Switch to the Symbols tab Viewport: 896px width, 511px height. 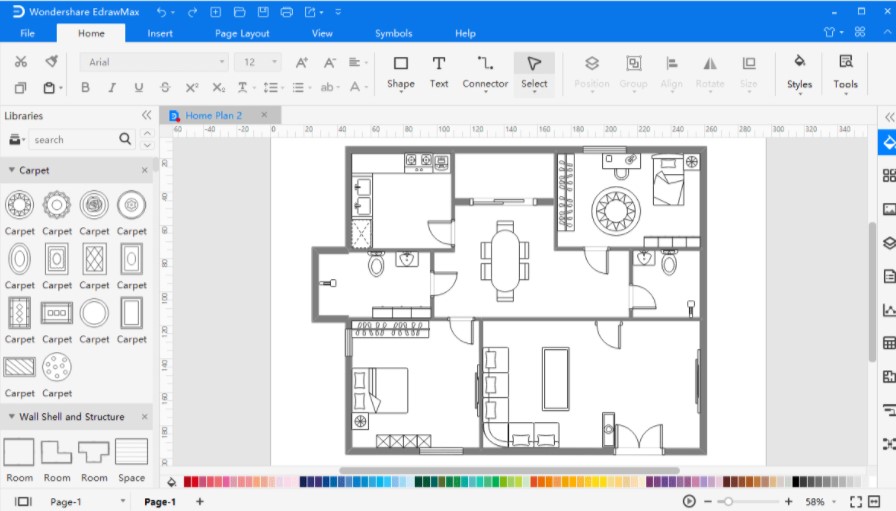393,33
